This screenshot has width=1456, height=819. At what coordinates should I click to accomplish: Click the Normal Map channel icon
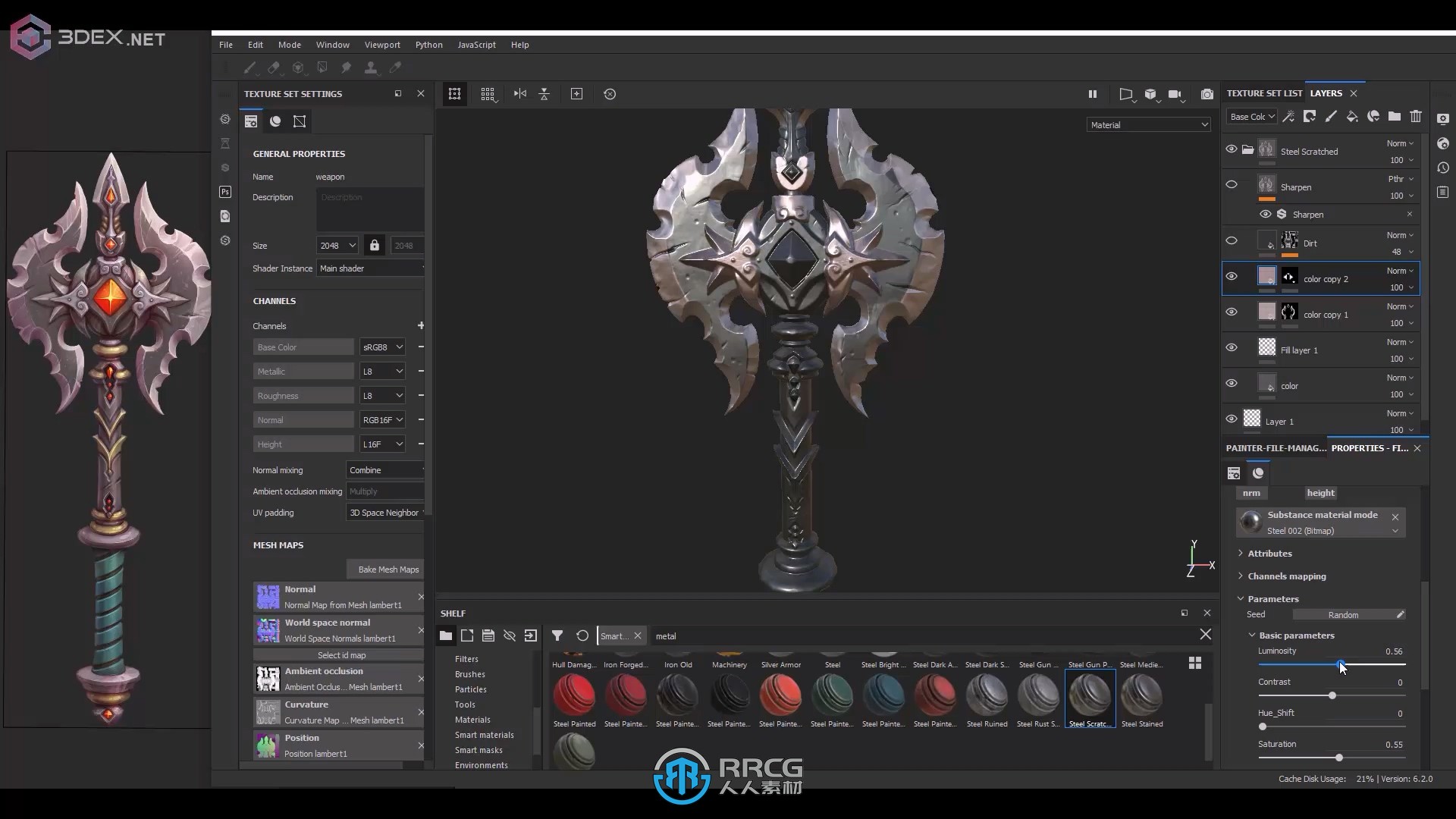coord(267,596)
